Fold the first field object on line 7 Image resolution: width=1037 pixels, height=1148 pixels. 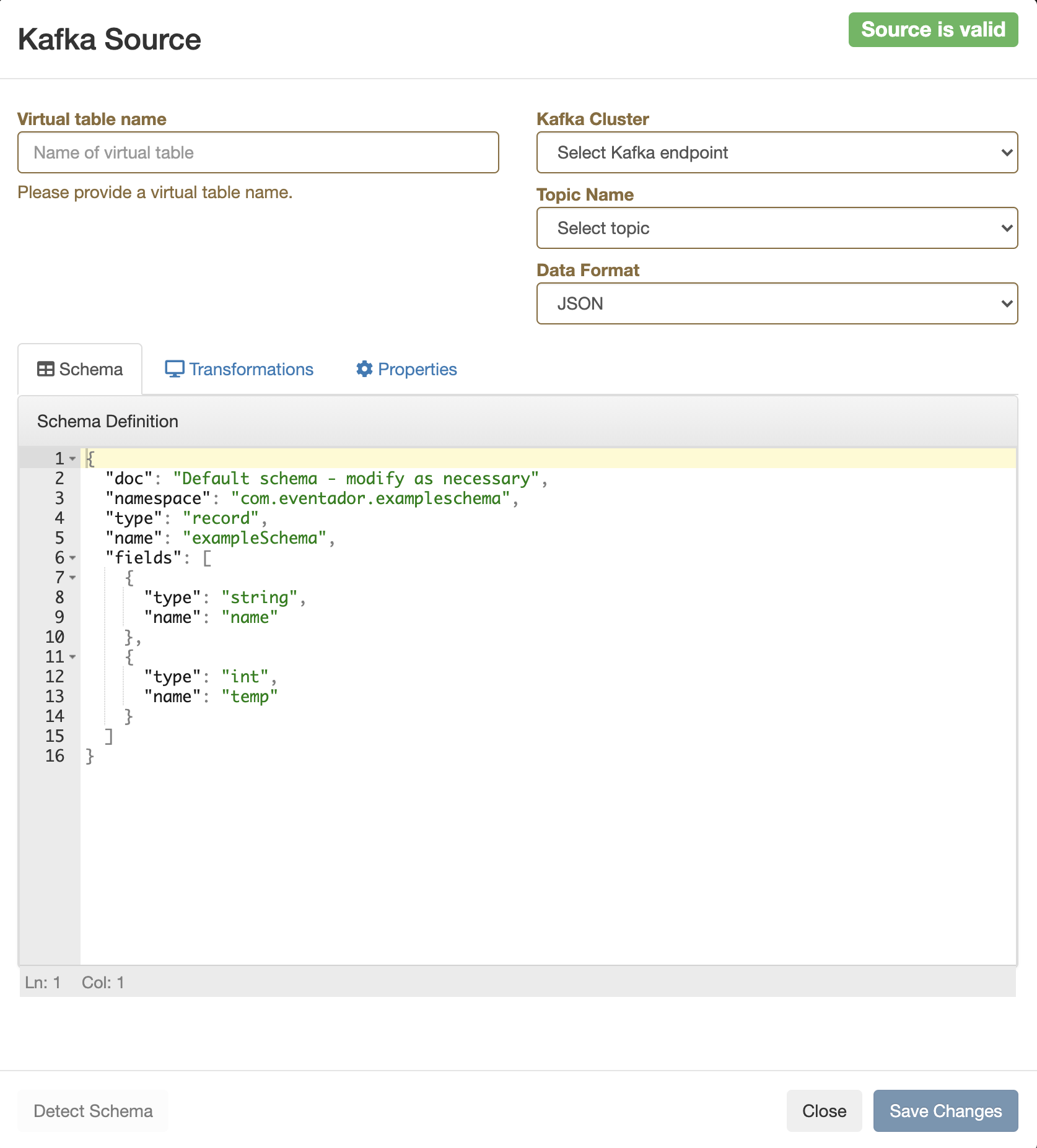[72, 578]
